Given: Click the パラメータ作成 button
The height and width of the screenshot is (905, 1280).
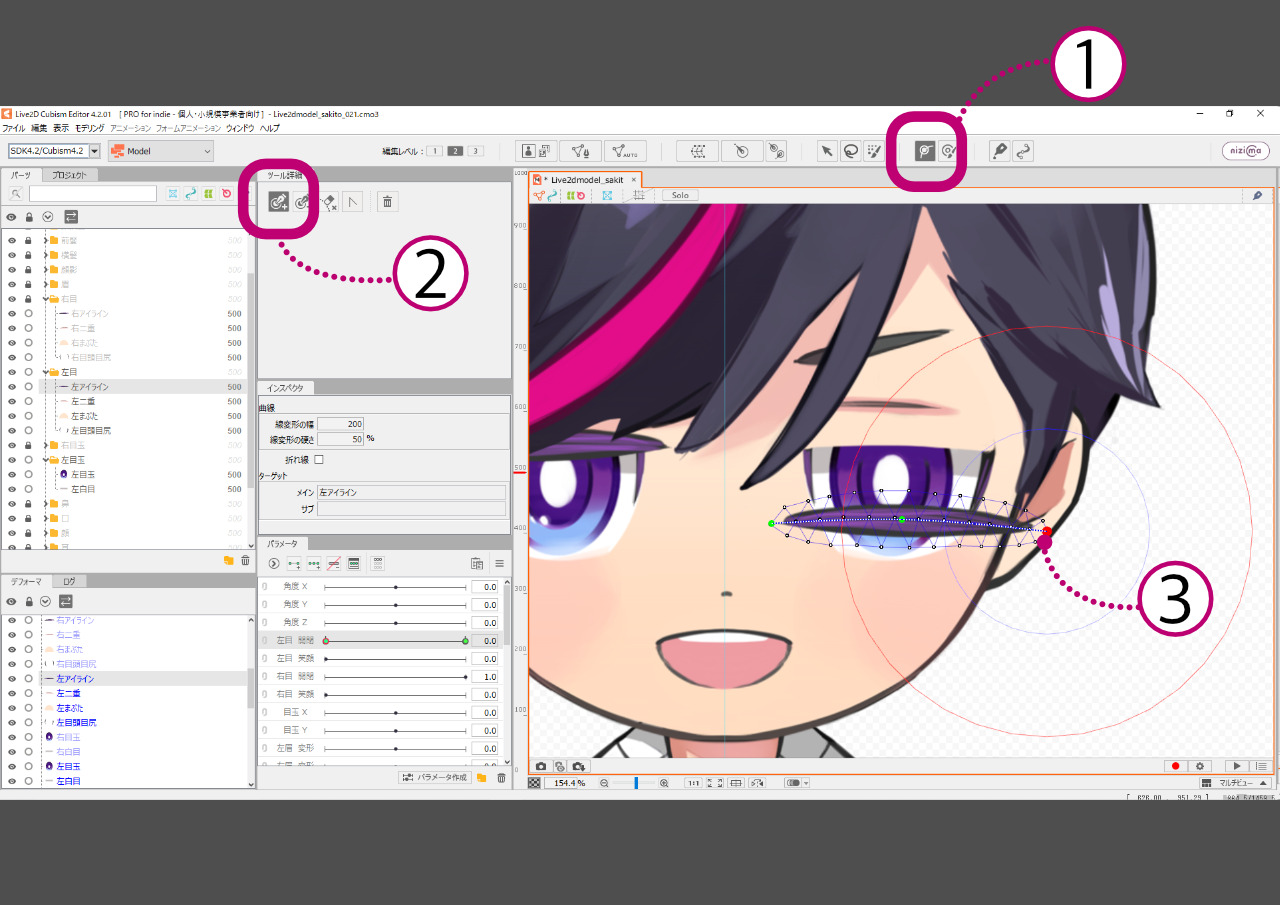Looking at the screenshot, I should [434, 777].
